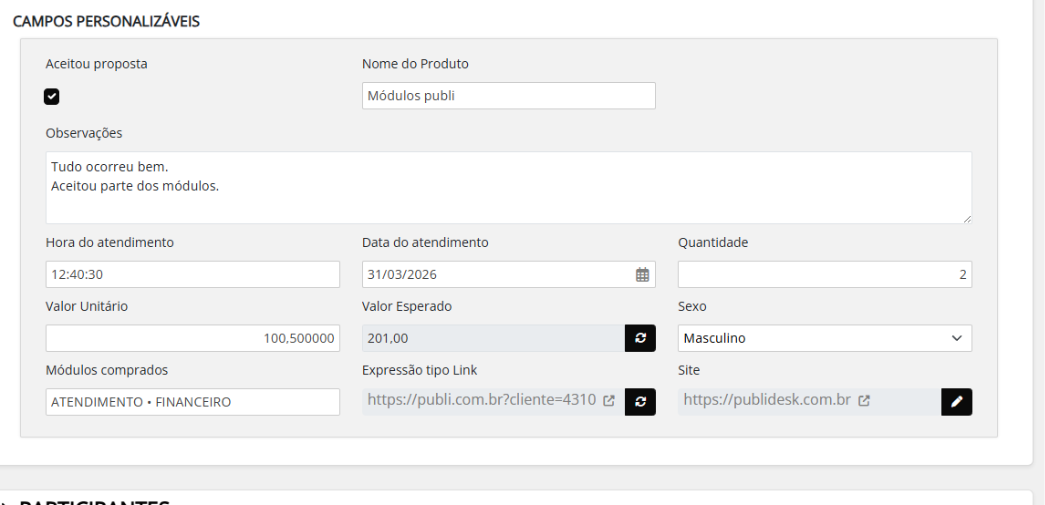Click the Nome do Produto input field
Viewport: 1045px width, 505px height.
click(x=508, y=96)
